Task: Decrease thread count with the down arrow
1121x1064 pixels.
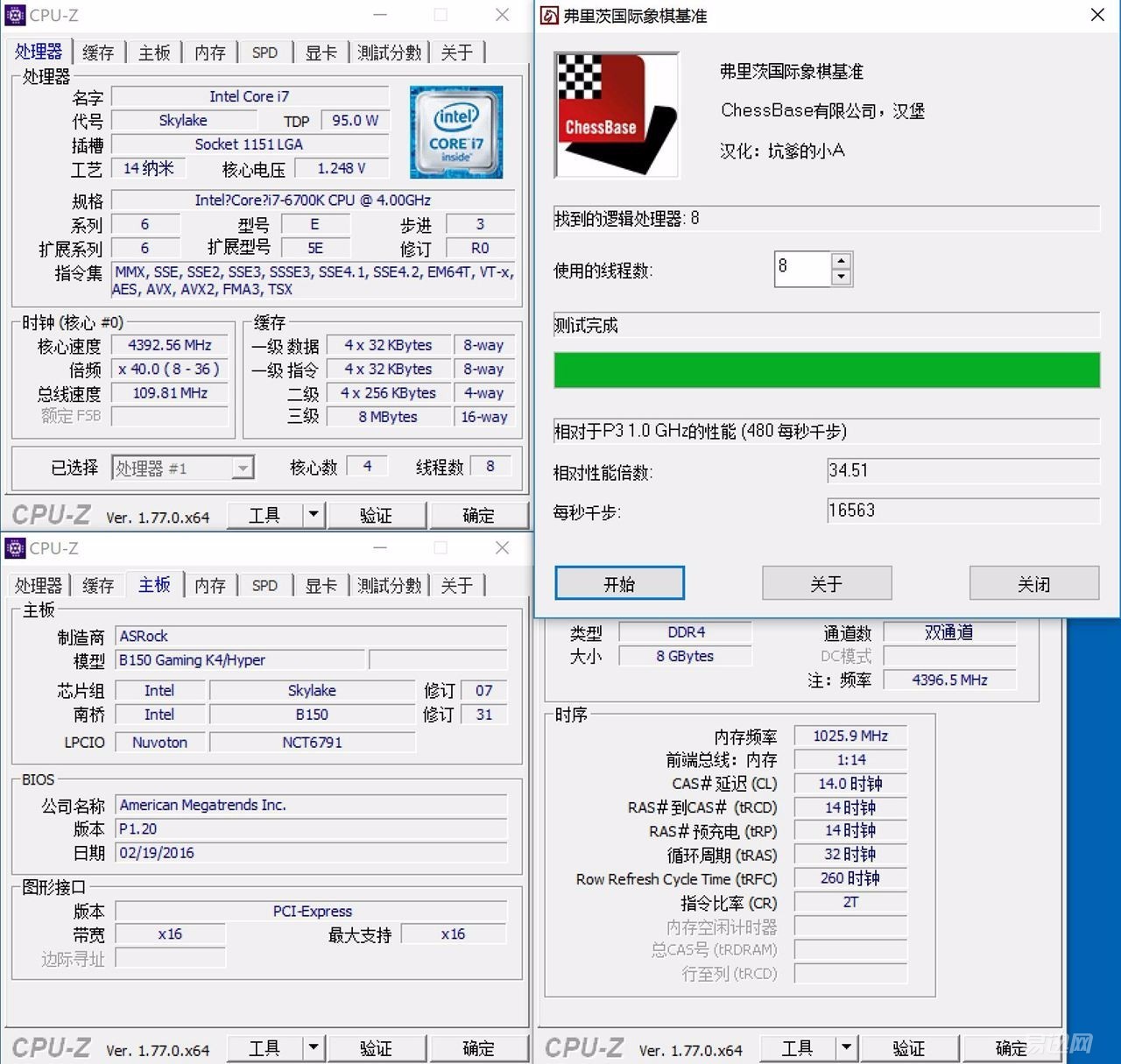Action: click(841, 277)
